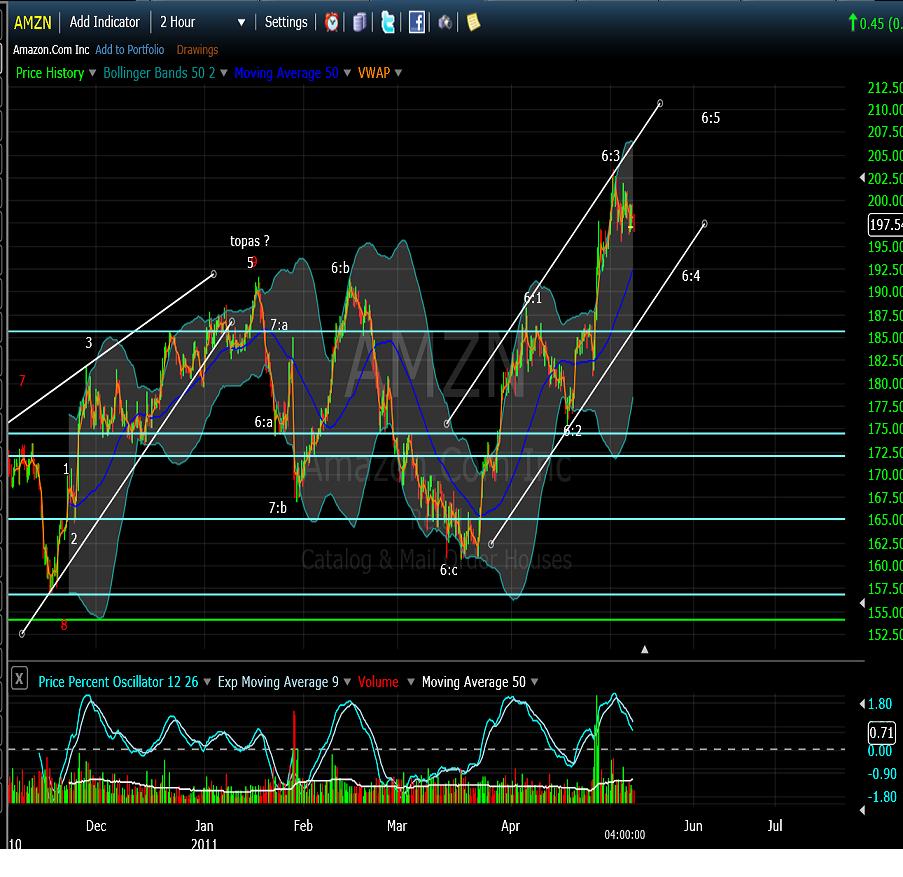Click the AMZN ticker symbol
Image resolution: width=903 pixels, height=877 pixels.
coord(32,23)
